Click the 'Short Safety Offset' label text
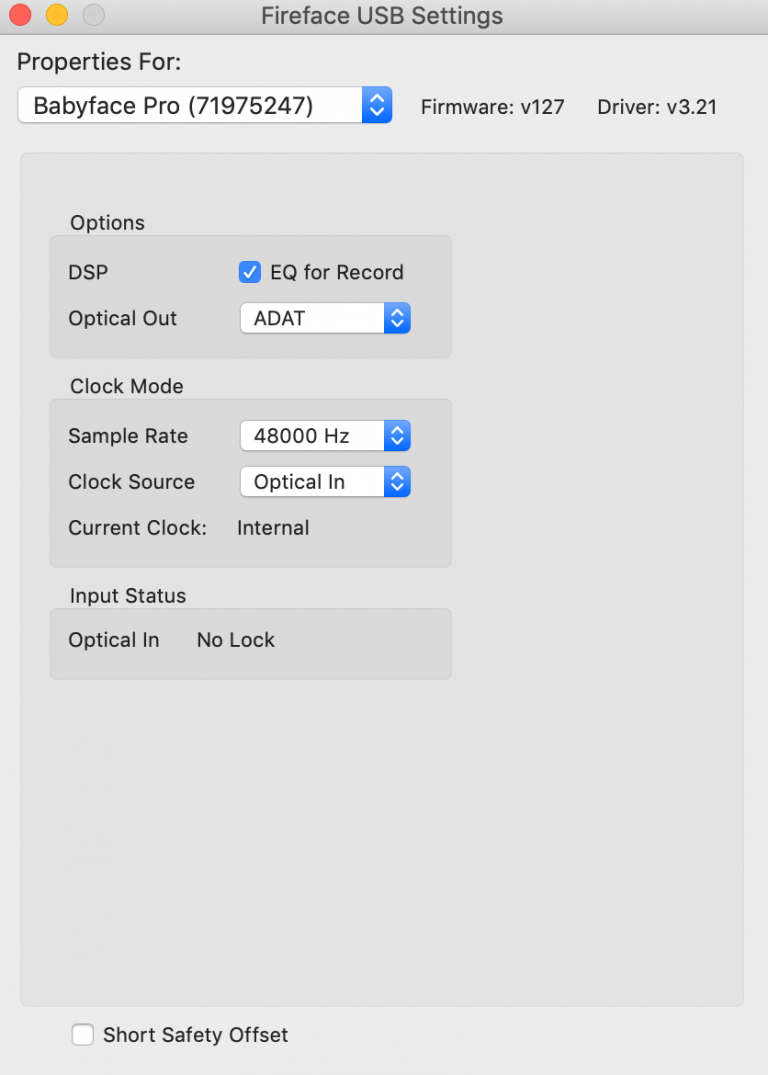768x1075 pixels. [x=195, y=1035]
